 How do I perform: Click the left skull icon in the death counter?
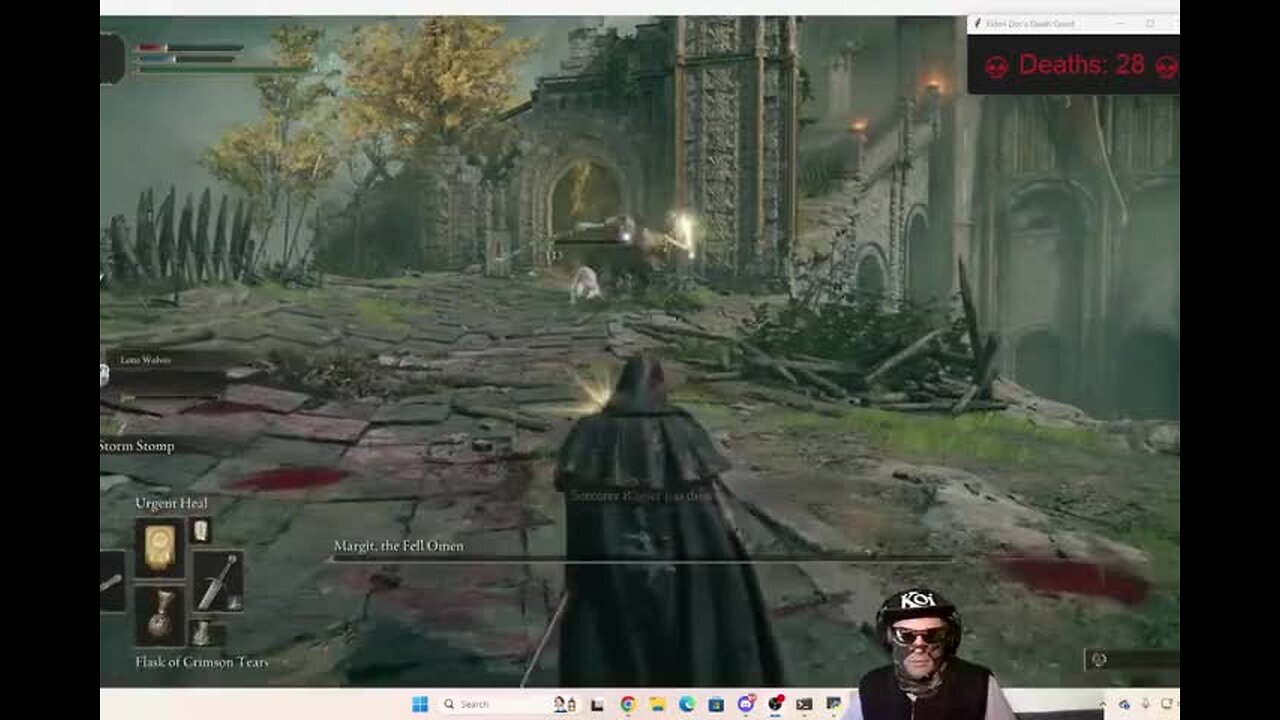point(996,67)
